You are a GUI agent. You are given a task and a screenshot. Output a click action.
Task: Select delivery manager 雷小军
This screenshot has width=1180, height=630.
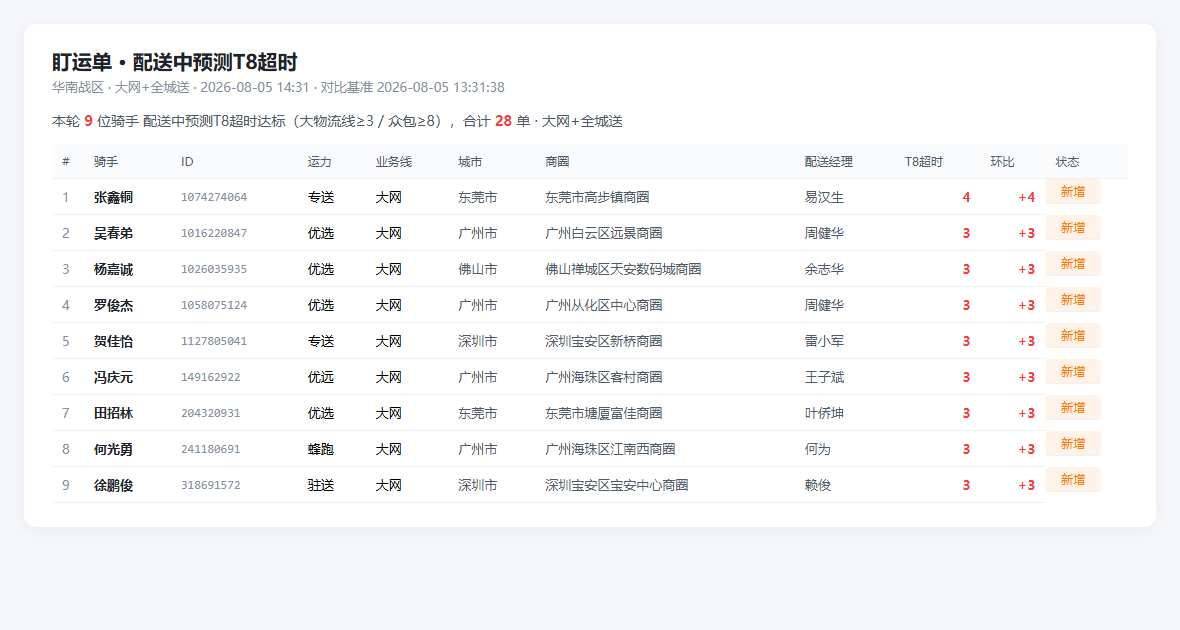(824, 341)
